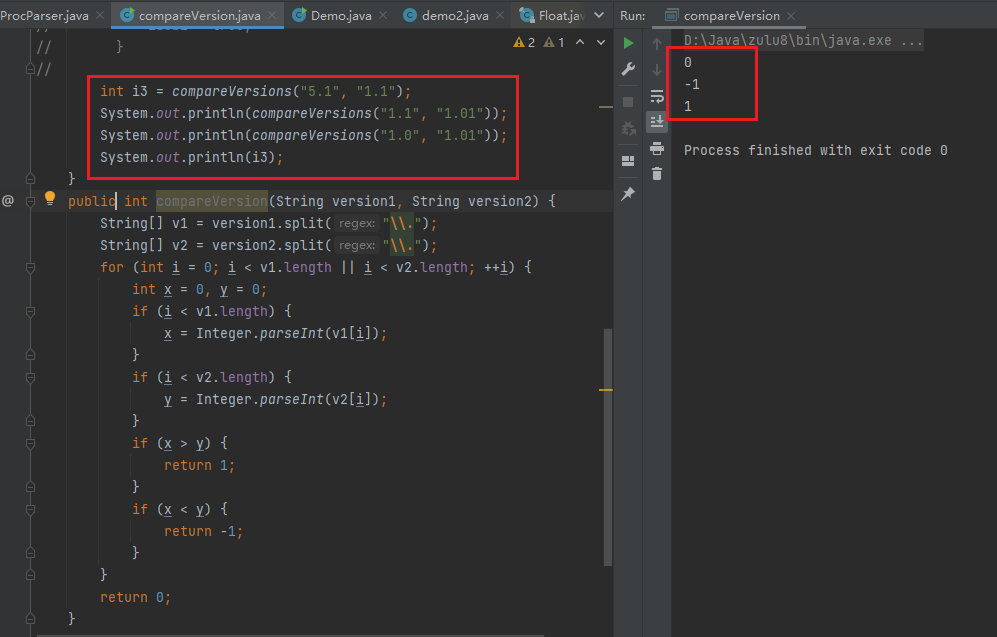Print the console output
Image resolution: width=997 pixels, height=637 pixels.
tap(657, 147)
